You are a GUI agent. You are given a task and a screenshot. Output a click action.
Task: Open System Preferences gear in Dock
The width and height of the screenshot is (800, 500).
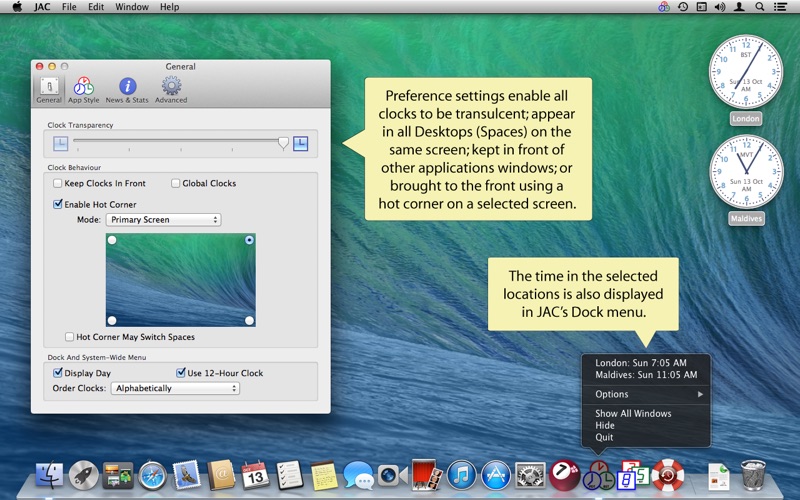[530, 476]
